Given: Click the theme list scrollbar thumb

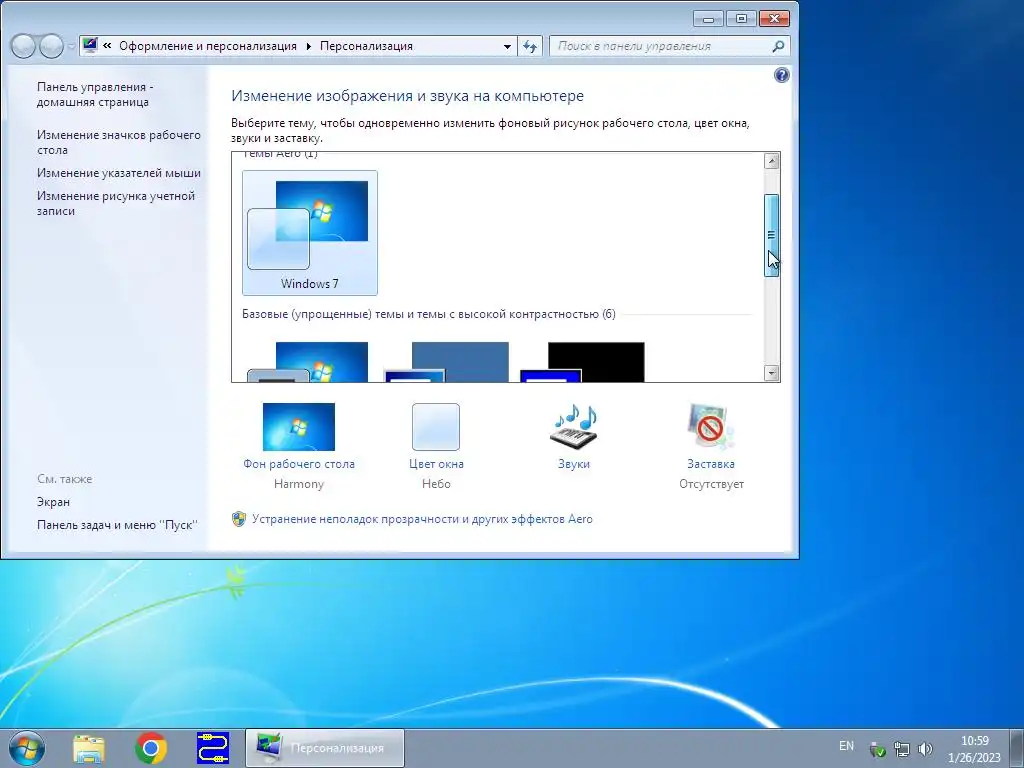Looking at the screenshot, I should click(771, 235).
